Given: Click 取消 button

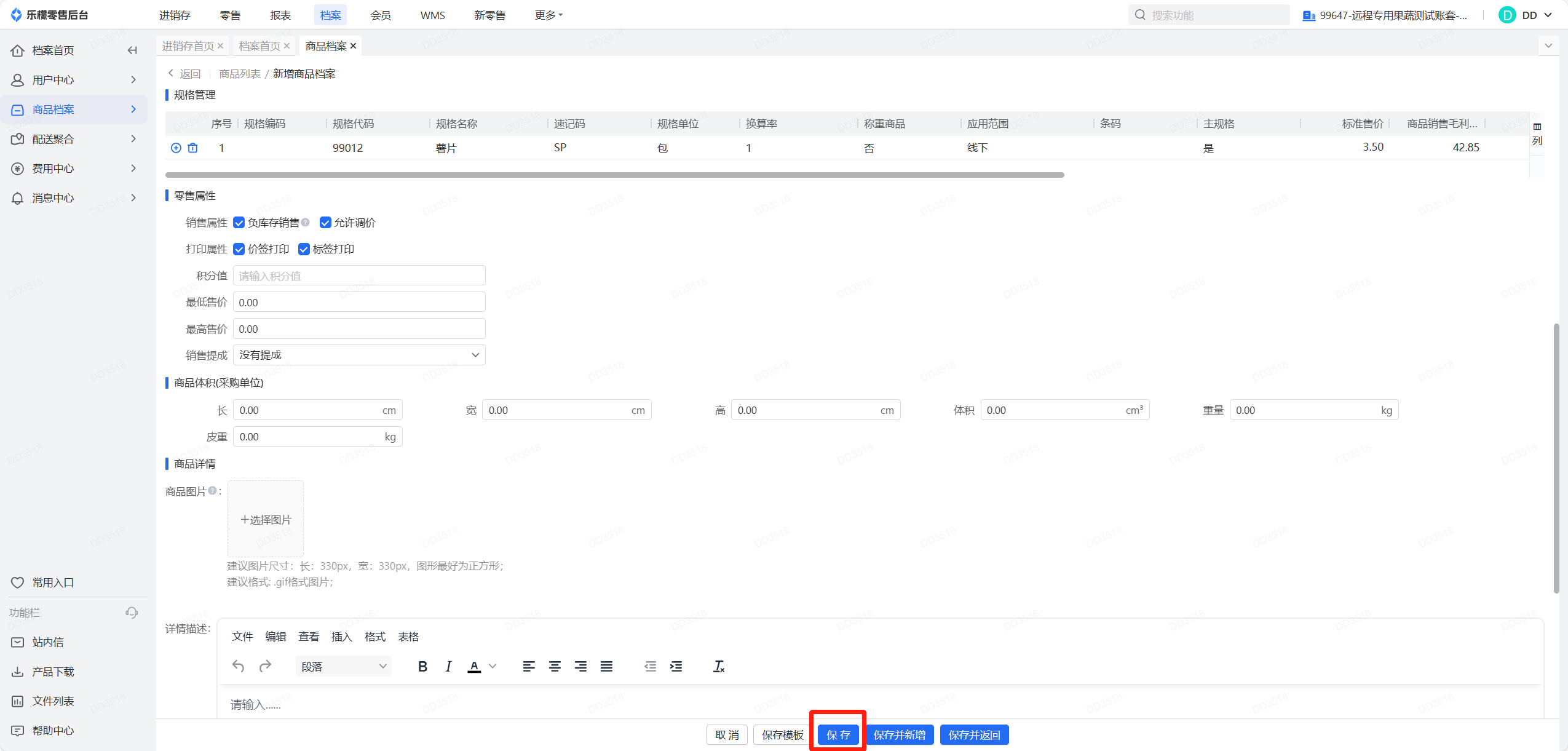Looking at the screenshot, I should click(727, 735).
